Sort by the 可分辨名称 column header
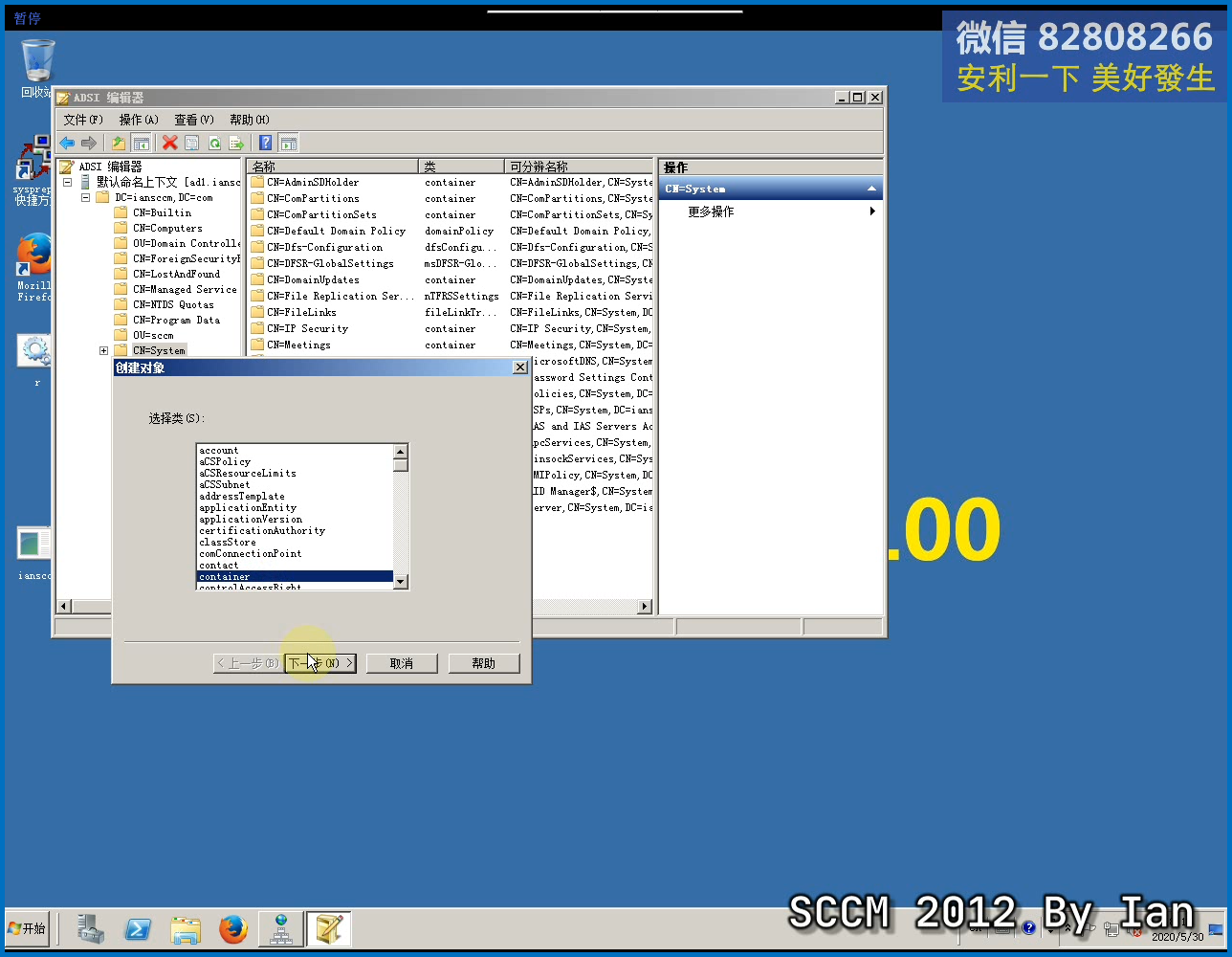Viewport: 1232px width, 957px height. coord(579,167)
